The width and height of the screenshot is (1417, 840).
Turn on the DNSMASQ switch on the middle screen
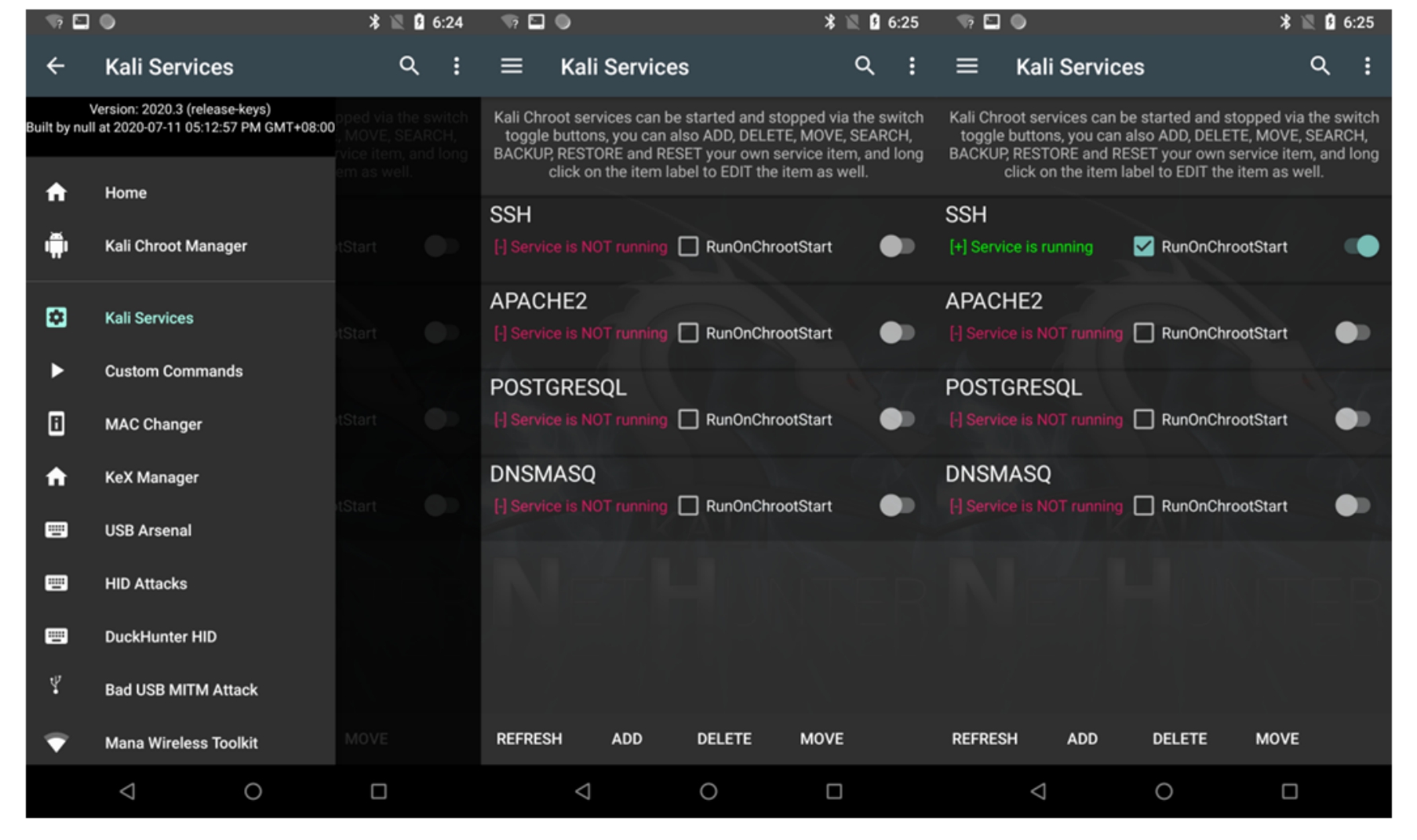pyautogui.click(x=897, y=506)
